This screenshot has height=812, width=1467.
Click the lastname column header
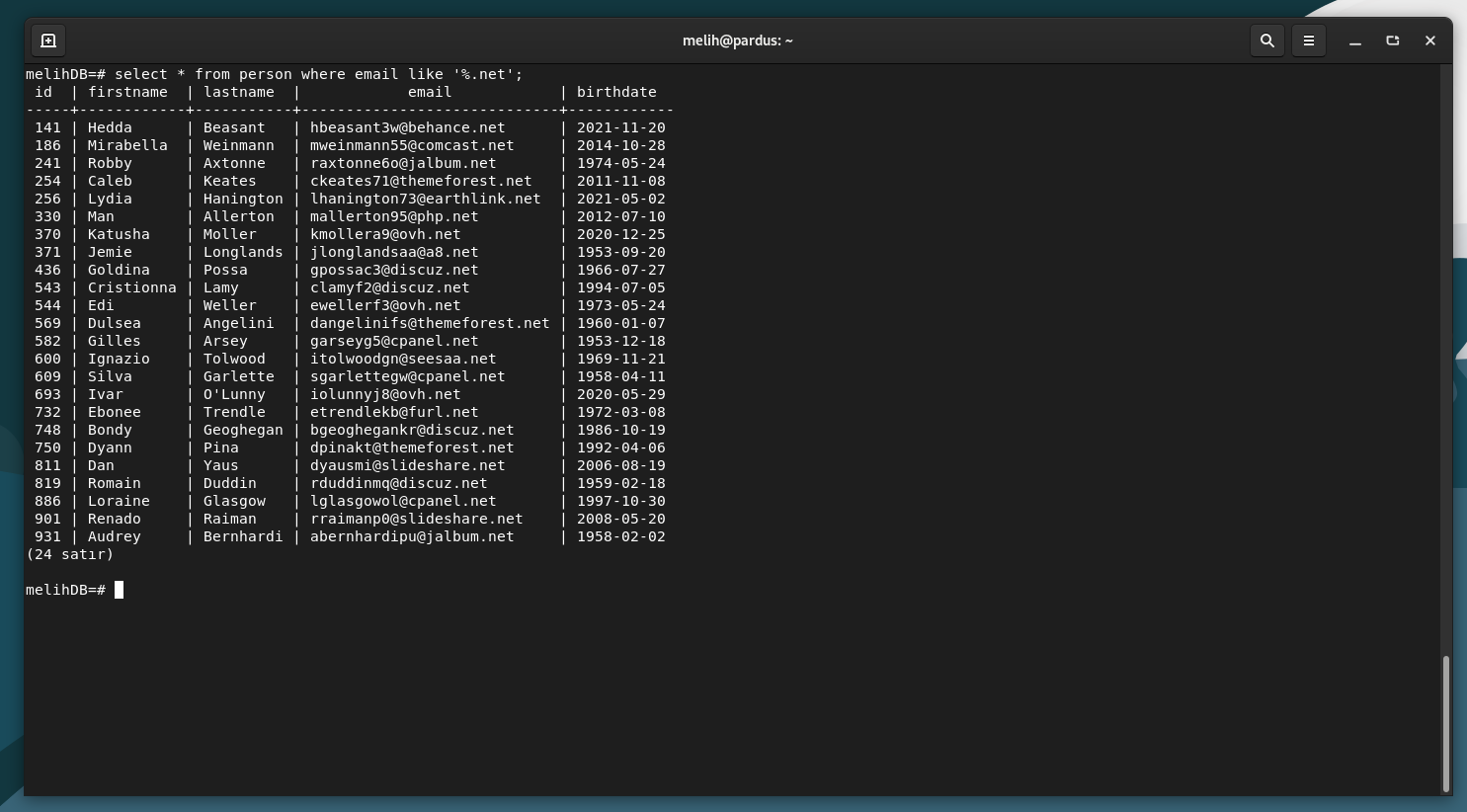click(239, 92)
